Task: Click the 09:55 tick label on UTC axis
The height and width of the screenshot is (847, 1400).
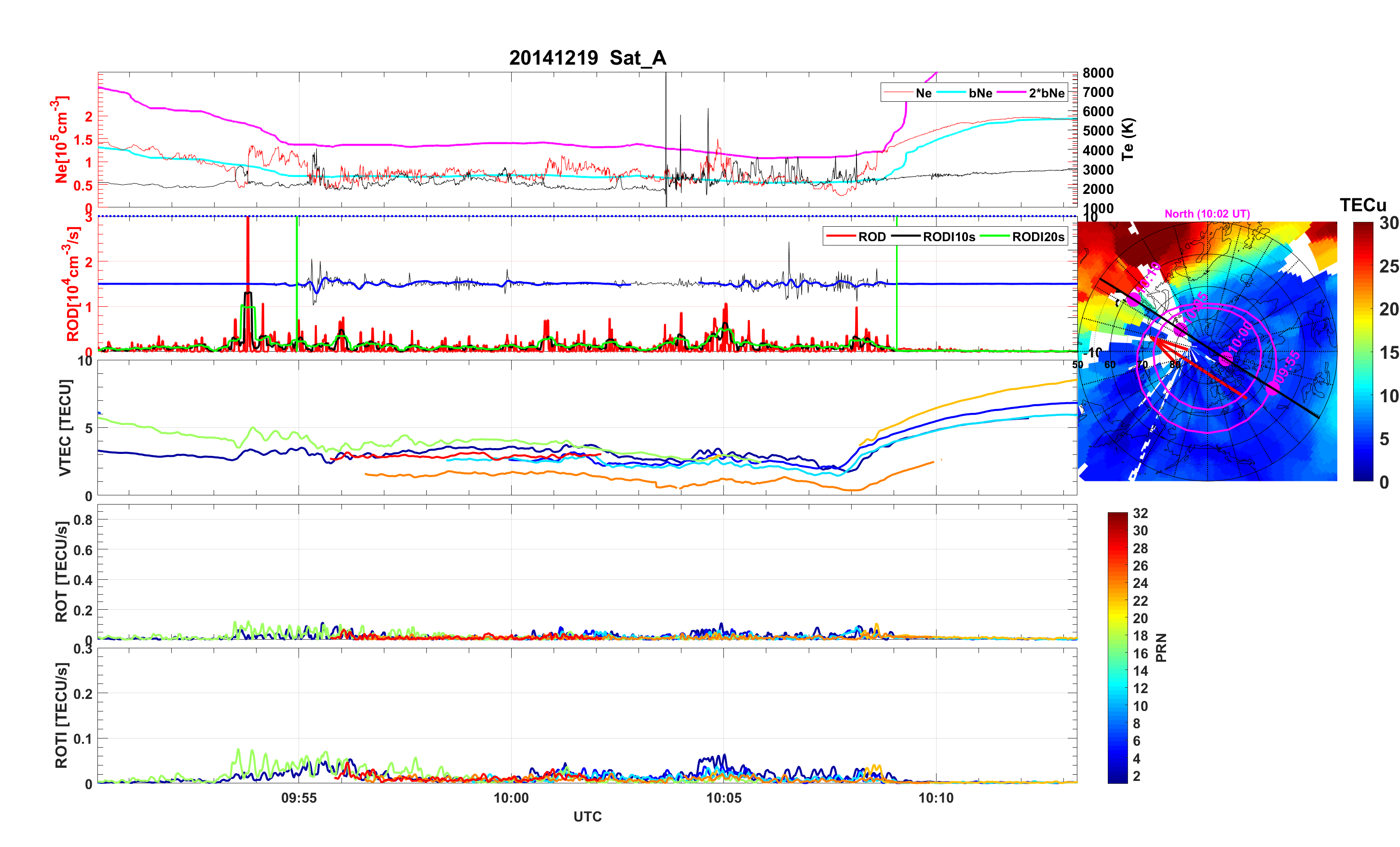Action: click(299, 797)
